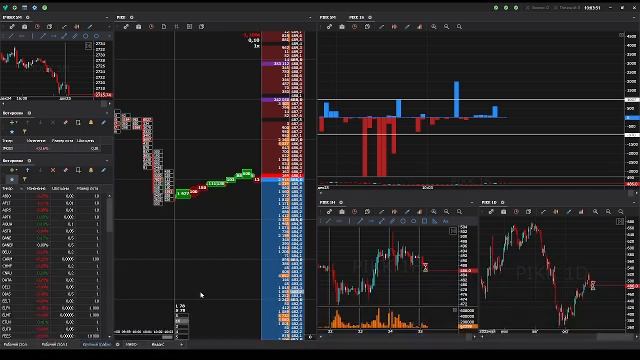Click the blue up arrow in ticker list quotes toolbar
The image size is (640, 360).
click(x=27, y=170)
